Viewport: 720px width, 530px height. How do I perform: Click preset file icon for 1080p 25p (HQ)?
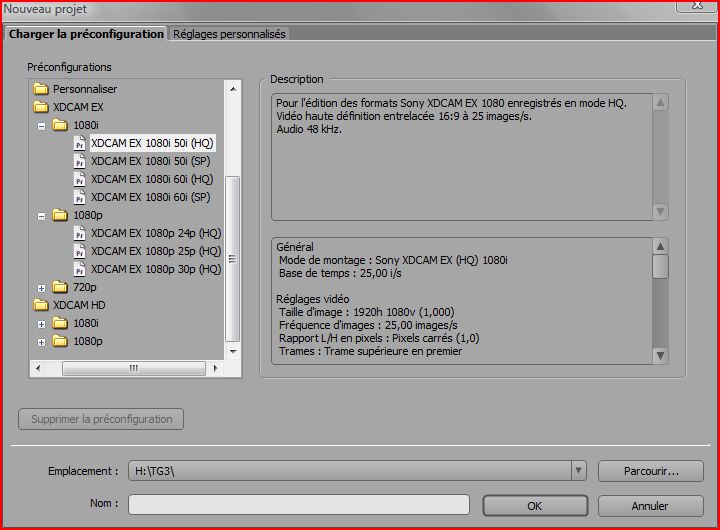(79, 251)
